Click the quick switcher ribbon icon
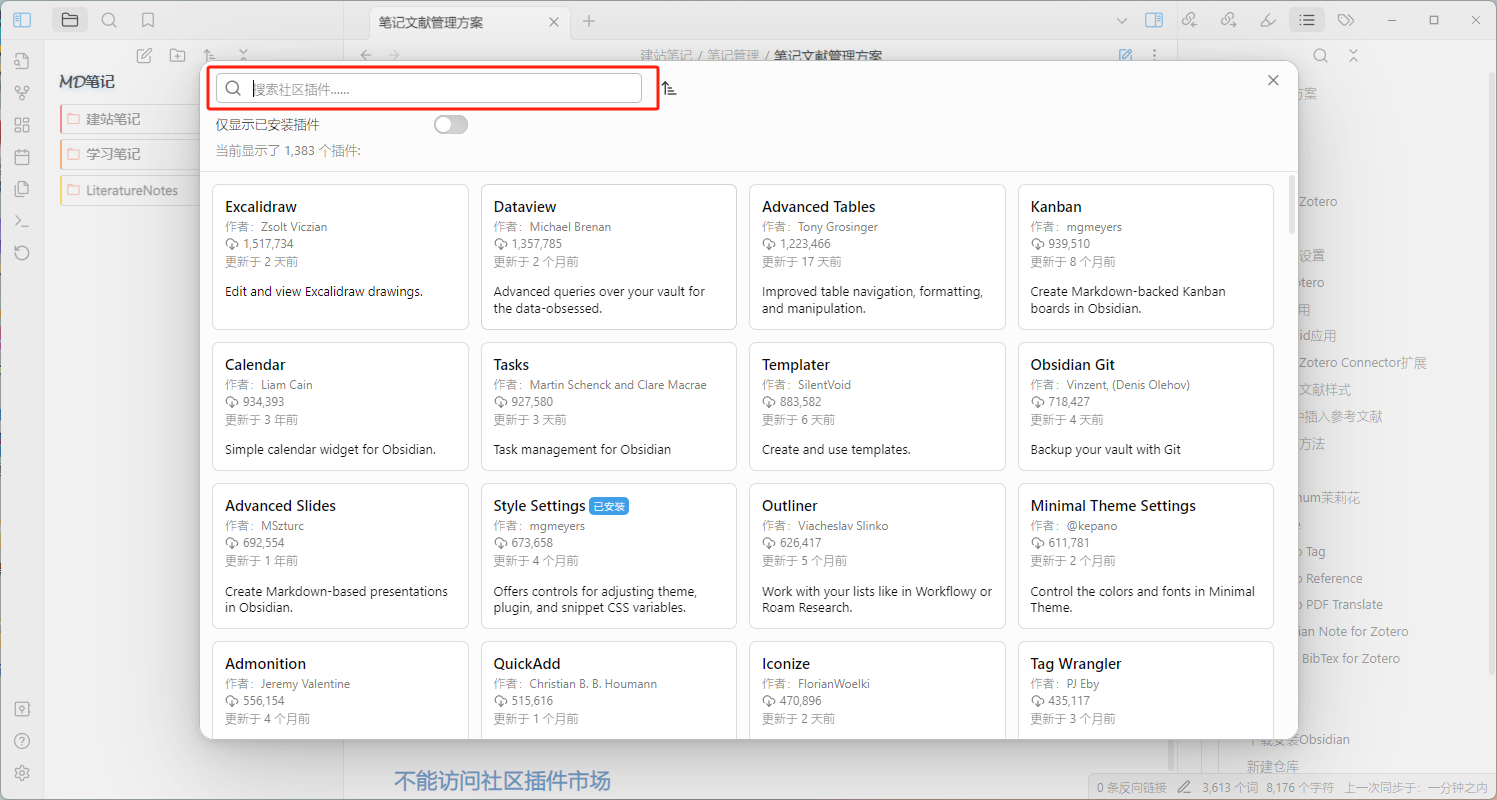This screenshot has height=800, width=1497. coord(22,61)
